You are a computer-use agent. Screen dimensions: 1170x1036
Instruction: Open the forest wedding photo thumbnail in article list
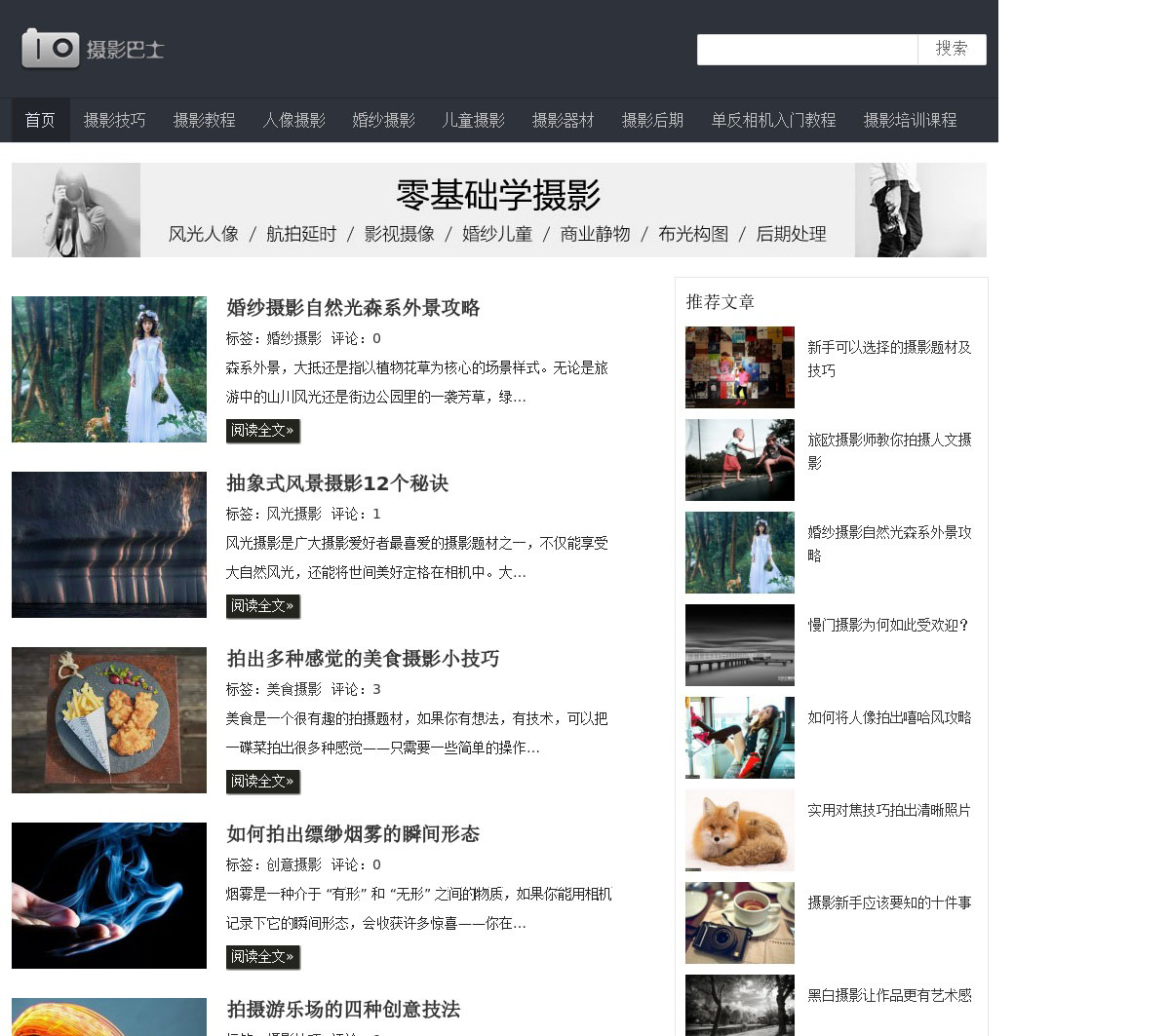coord(109,369)
